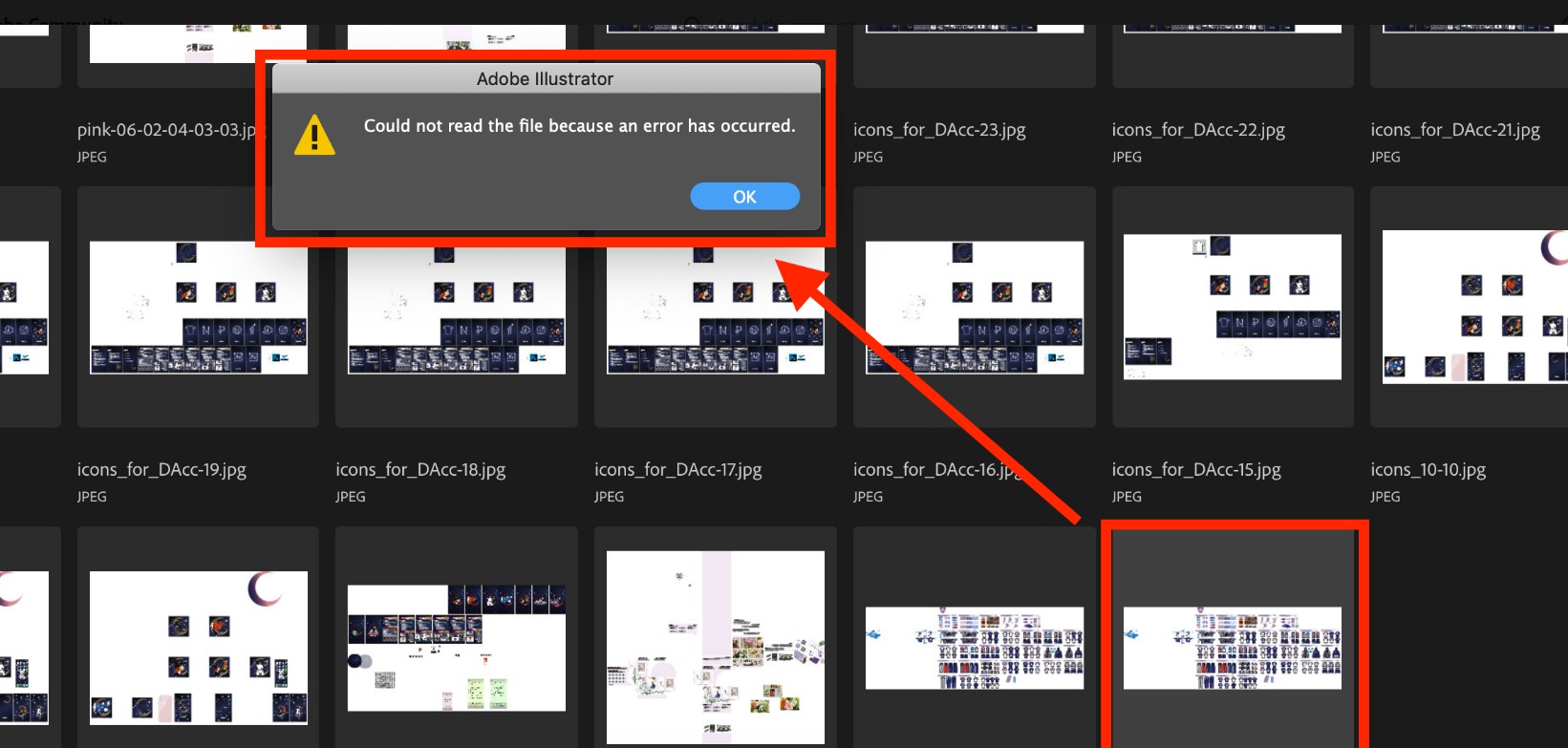Click the JPEG label under icons_for_DAcc-15.jpg
This screenshot has width=1568, height=748.
point(1127,497)
